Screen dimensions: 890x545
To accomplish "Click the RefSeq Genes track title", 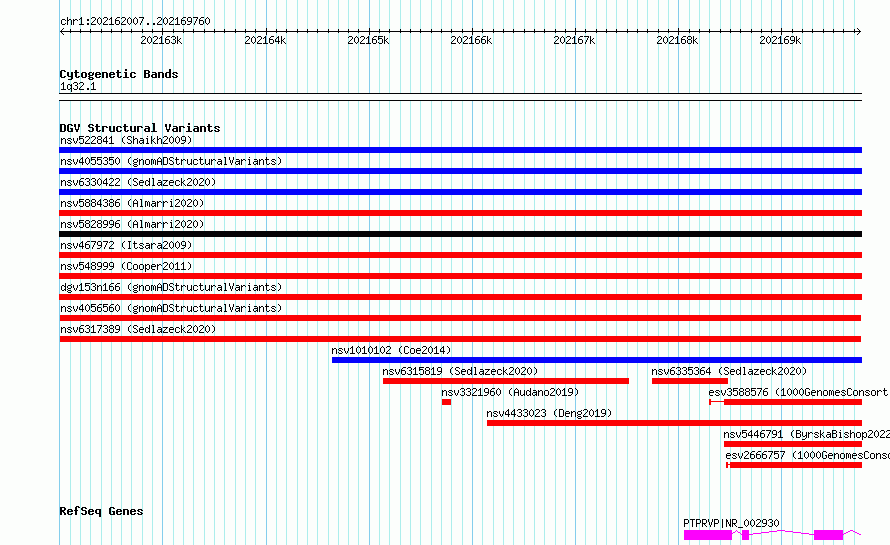I will (x=101, y=511).
